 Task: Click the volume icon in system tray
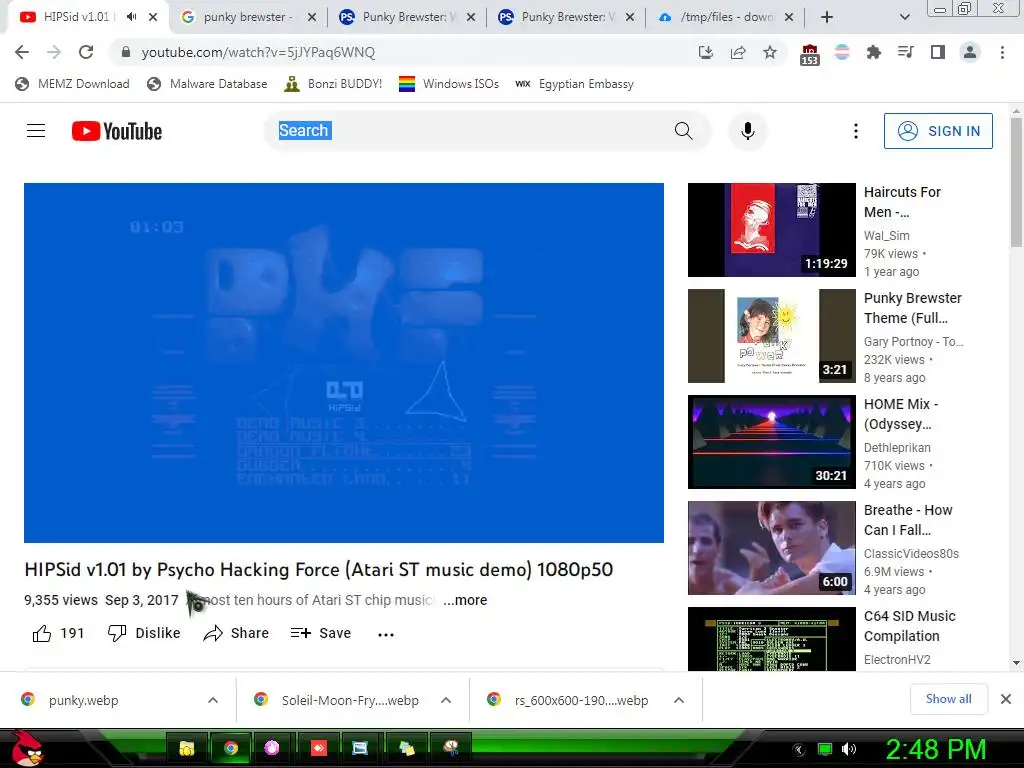[x=849, y=749]
